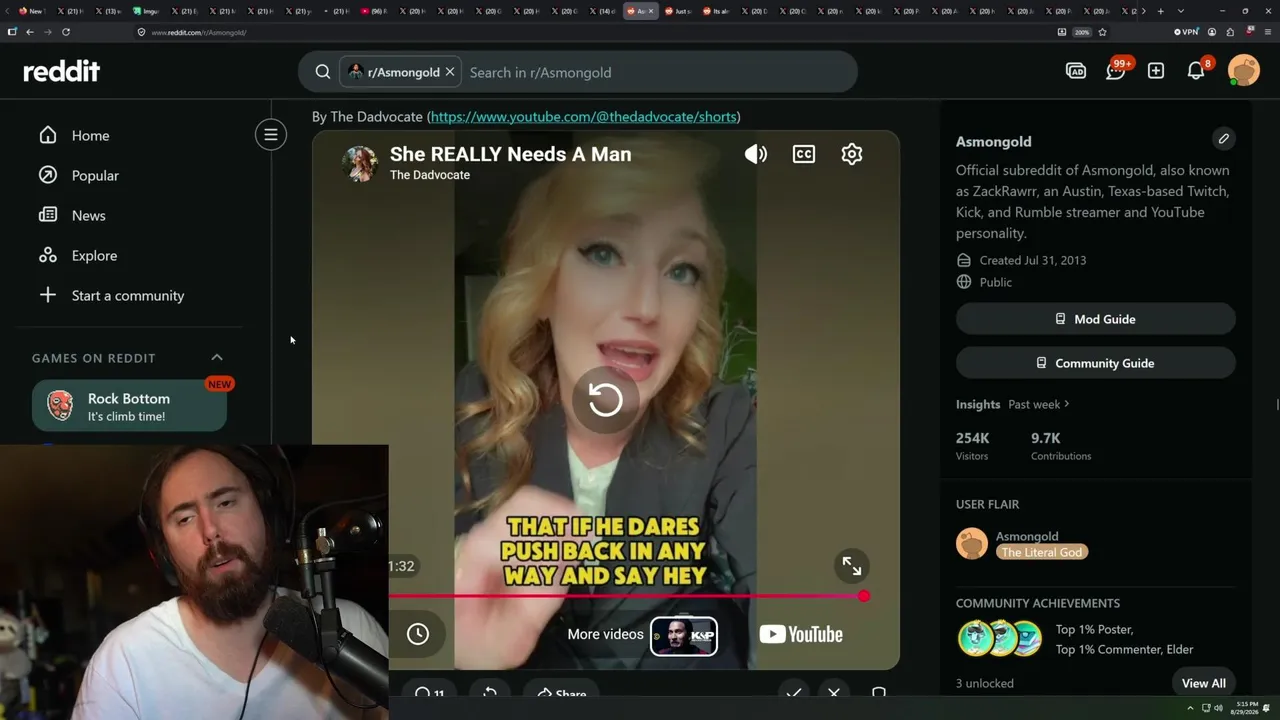This screenshot has width=1280, height=720.
Task: Click the browser forward arrow
Action: tap(47, 32)
